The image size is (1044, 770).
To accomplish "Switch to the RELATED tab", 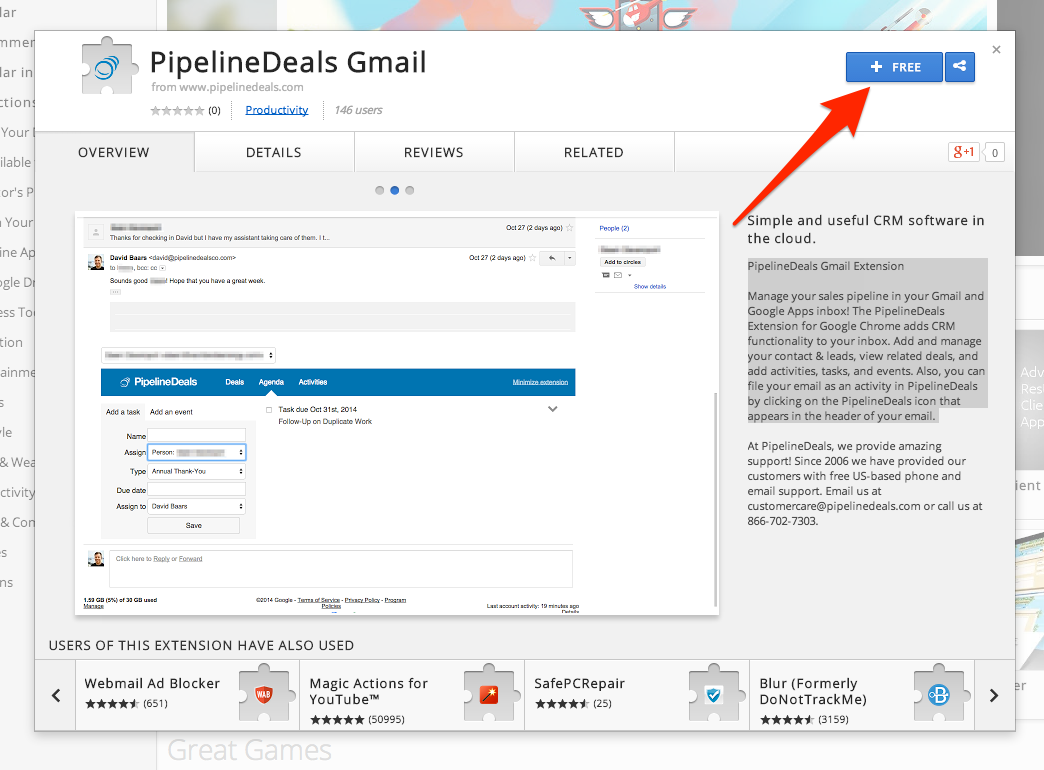I will [x=594, y=153].
